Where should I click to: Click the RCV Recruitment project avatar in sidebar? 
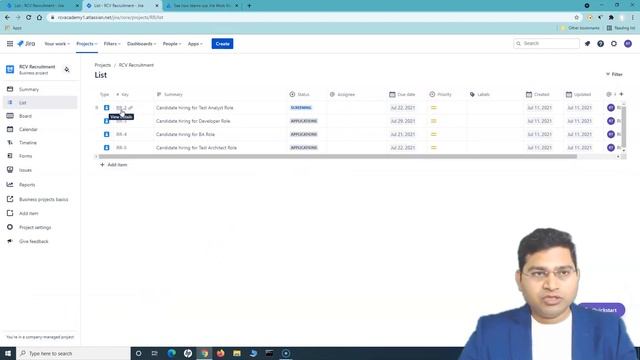coord(10,69)
